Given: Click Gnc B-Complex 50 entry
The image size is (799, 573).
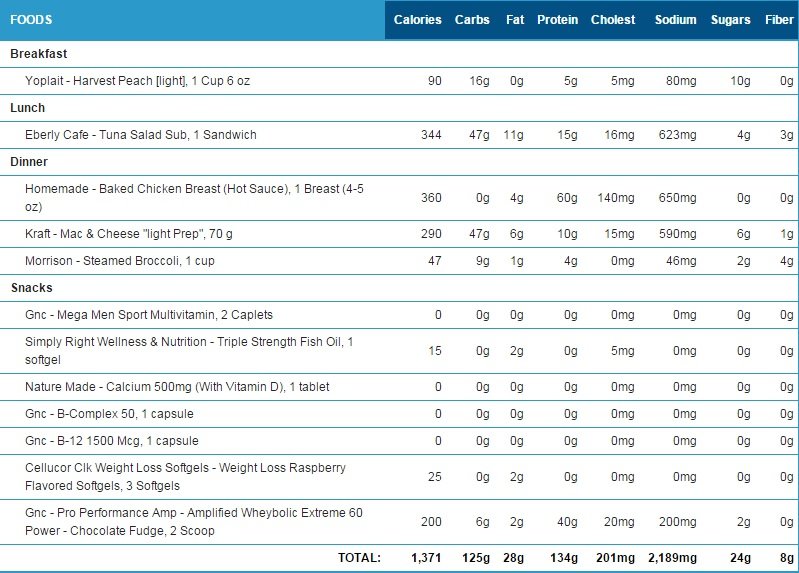Looking at the screenshot, I should (x=109, y=413).
